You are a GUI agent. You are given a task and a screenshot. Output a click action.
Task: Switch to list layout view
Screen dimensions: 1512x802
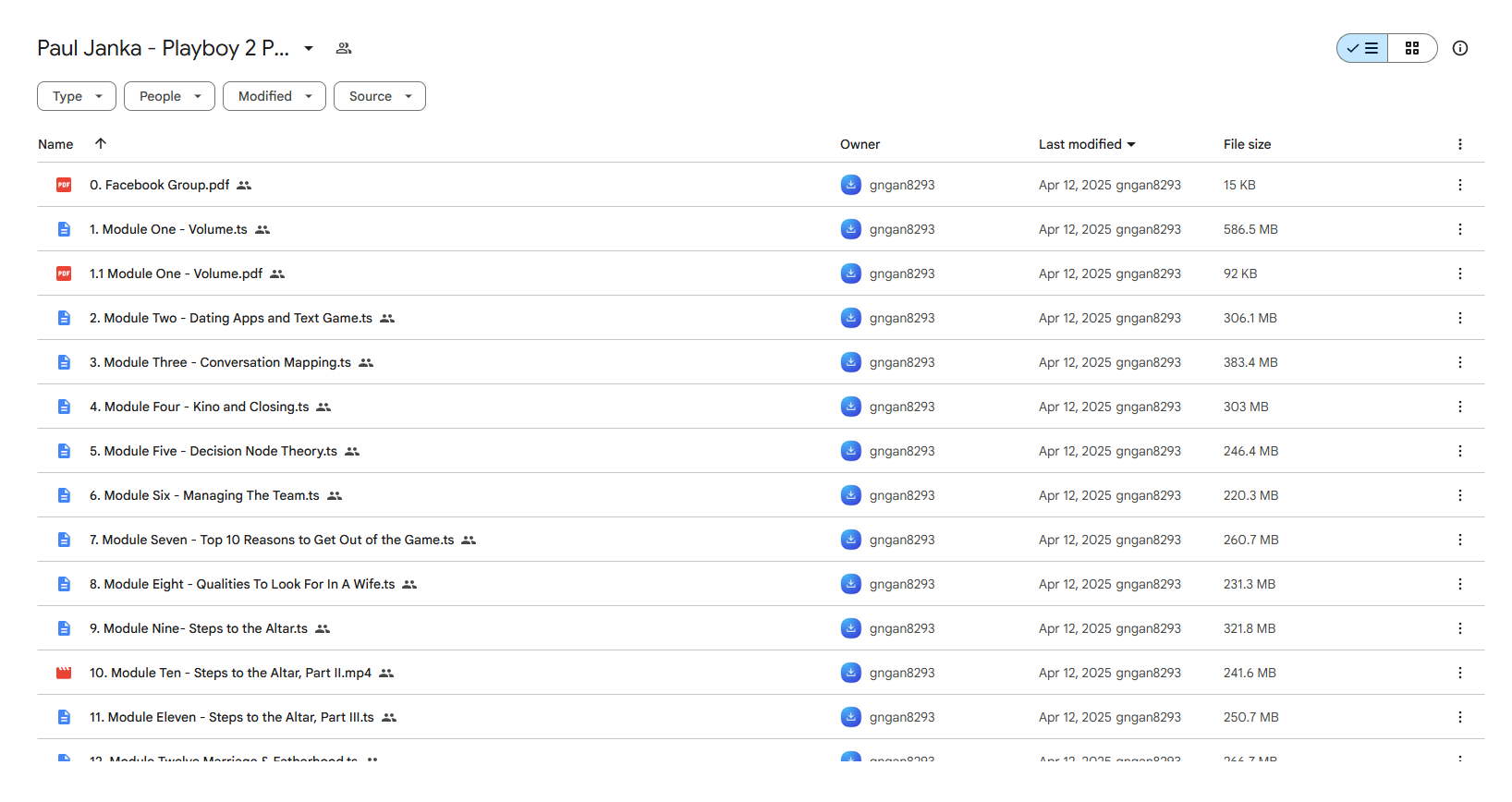(x=1362, y=48)
